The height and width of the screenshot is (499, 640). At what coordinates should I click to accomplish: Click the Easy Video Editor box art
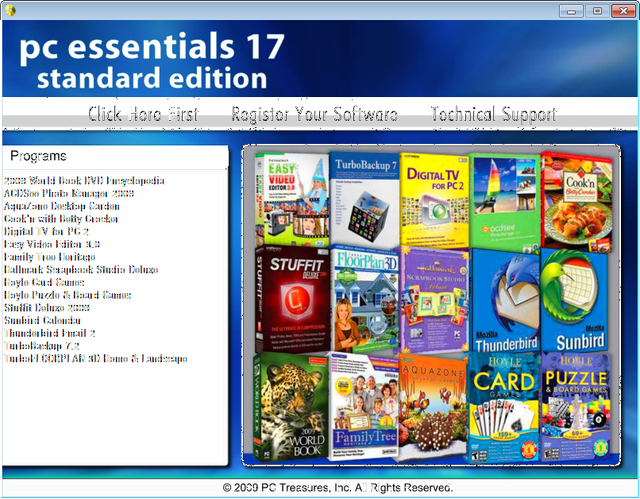pyautogui.click(x=292, y=200)
